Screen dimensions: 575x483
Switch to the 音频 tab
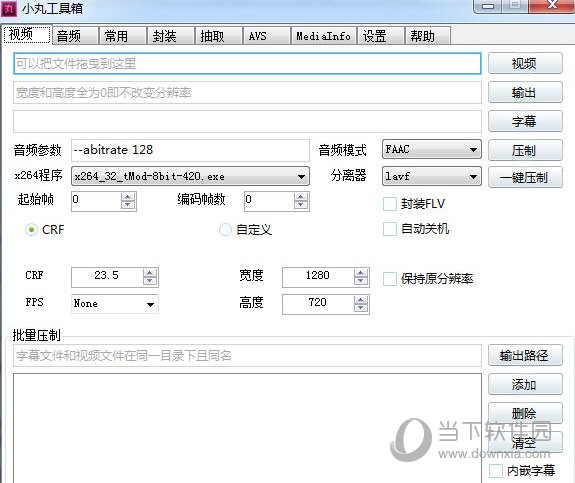point(76,36)
